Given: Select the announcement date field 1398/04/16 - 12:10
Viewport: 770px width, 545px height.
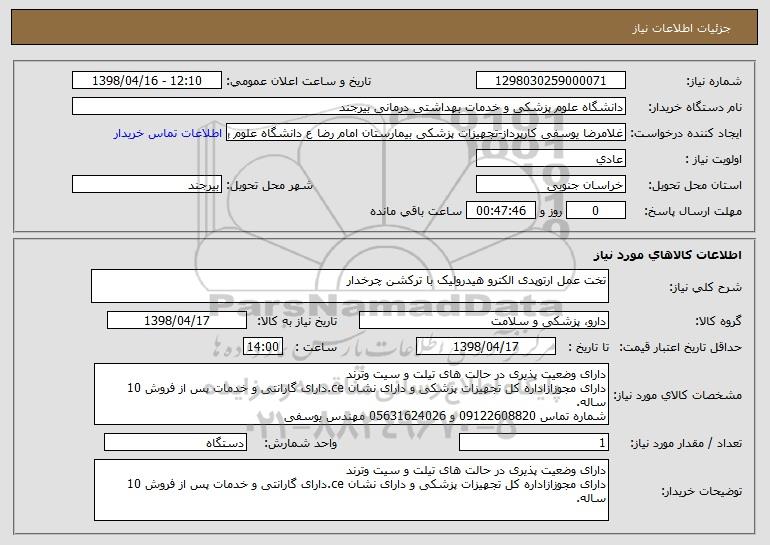Looking at the screenshot, I should tap(147, 81).
